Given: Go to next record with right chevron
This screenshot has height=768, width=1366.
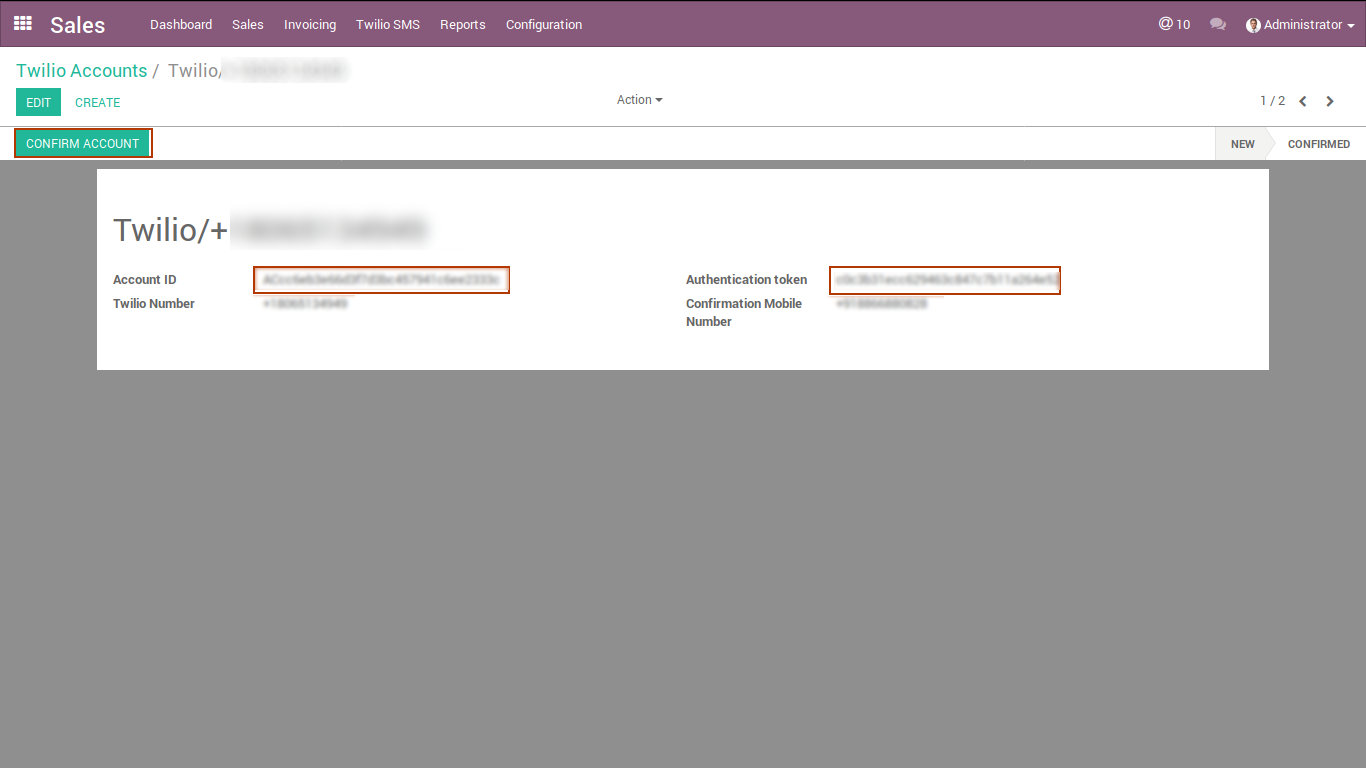Looking at the screenshot, I should pos(1330,101).
